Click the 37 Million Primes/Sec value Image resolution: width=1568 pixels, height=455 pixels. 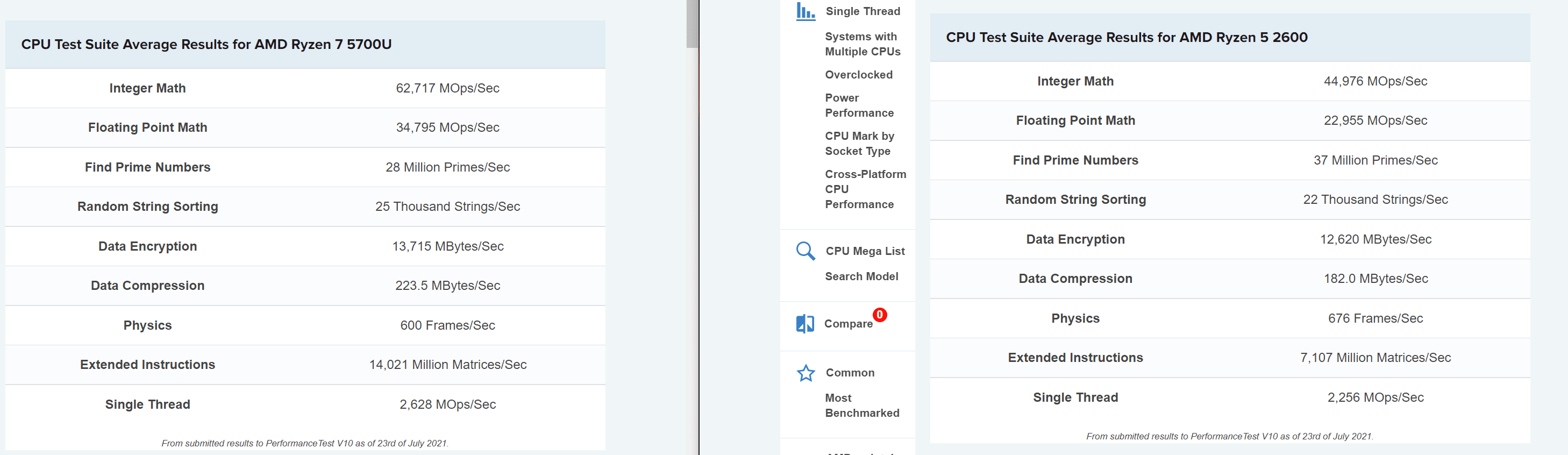1375,160
